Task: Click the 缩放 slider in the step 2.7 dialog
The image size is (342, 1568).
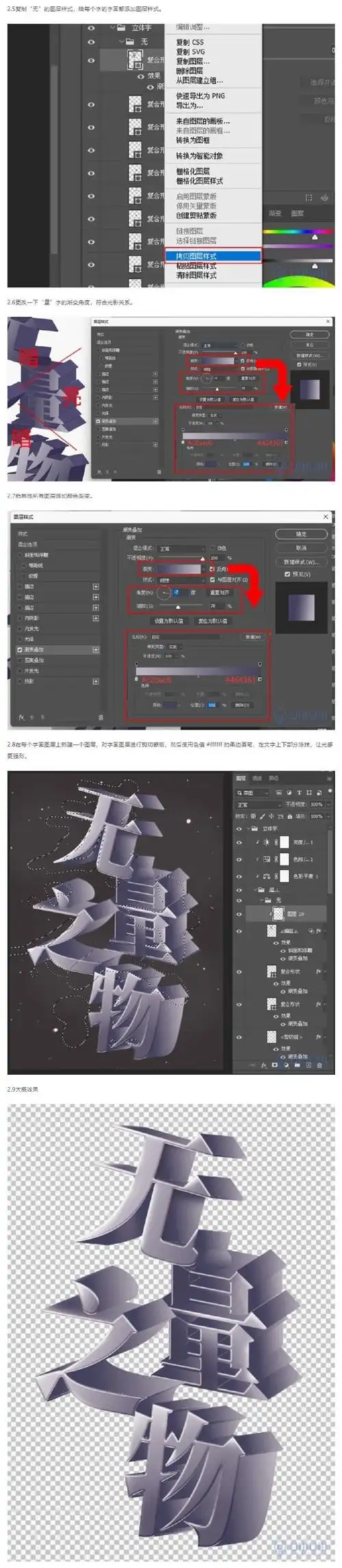Action: pos(178,606)
